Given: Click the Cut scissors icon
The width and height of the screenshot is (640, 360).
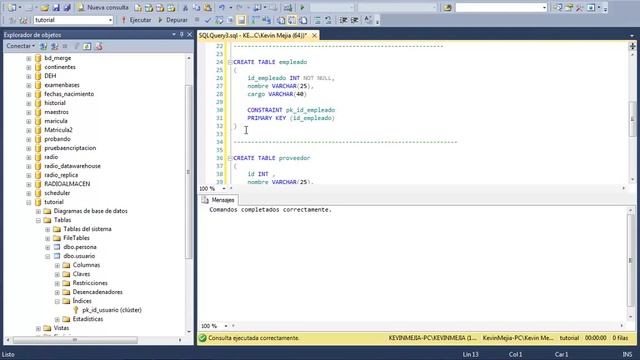Looking at the screenshot, I should pos(185,8).
